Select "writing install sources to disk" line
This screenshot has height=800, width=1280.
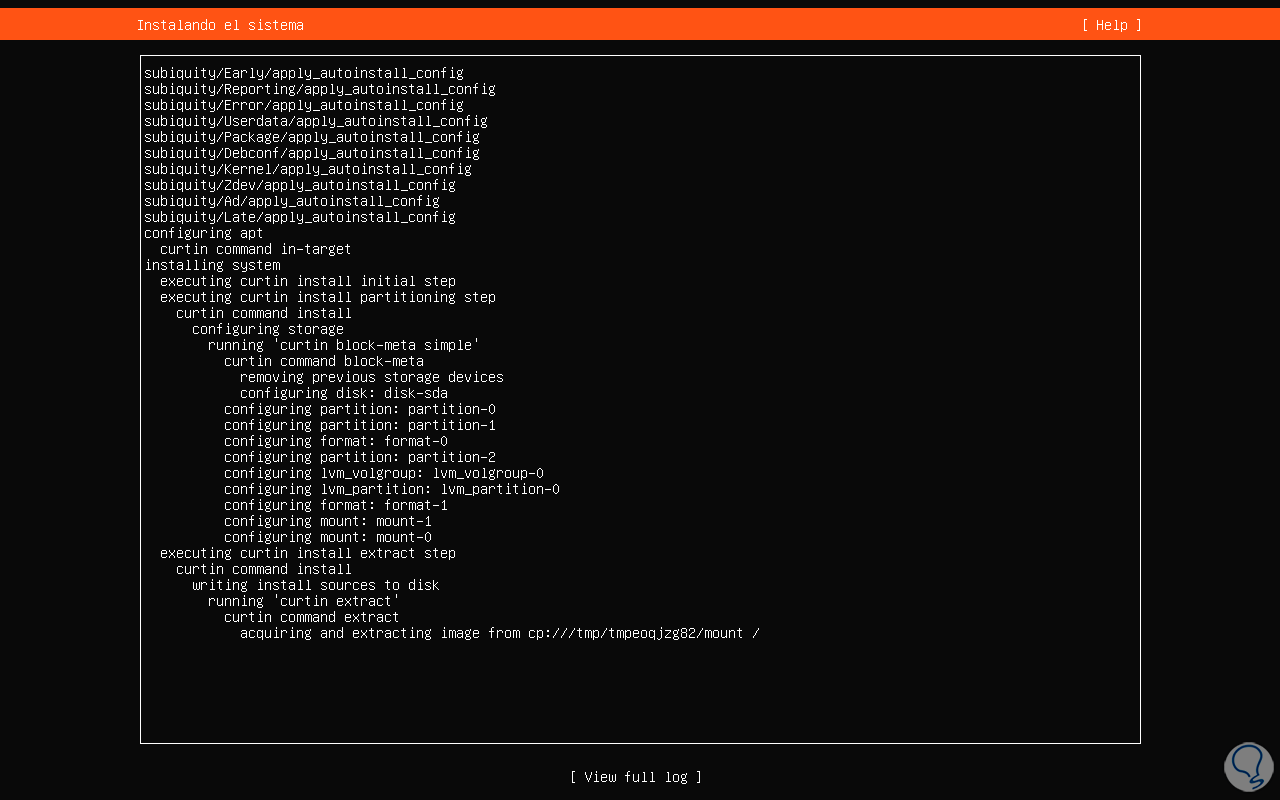tap(316, 585)
